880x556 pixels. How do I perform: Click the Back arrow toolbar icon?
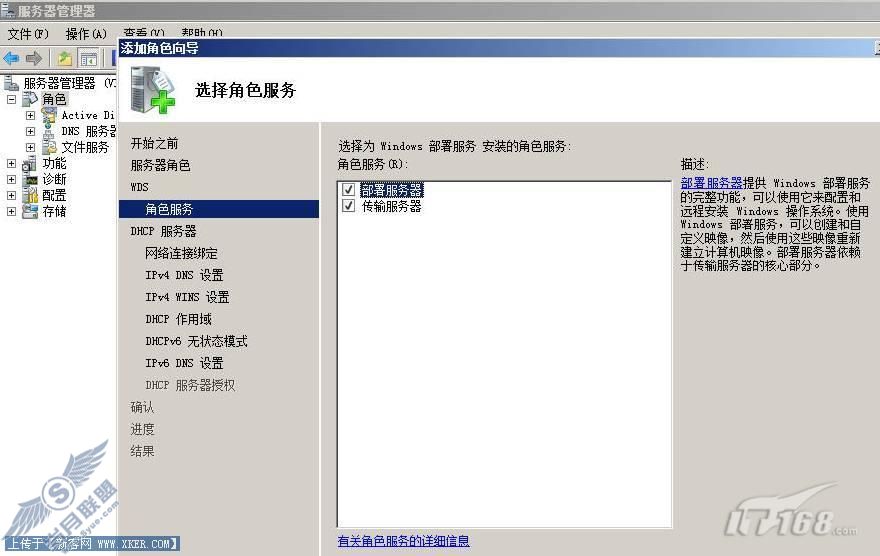tap(11, 58)
